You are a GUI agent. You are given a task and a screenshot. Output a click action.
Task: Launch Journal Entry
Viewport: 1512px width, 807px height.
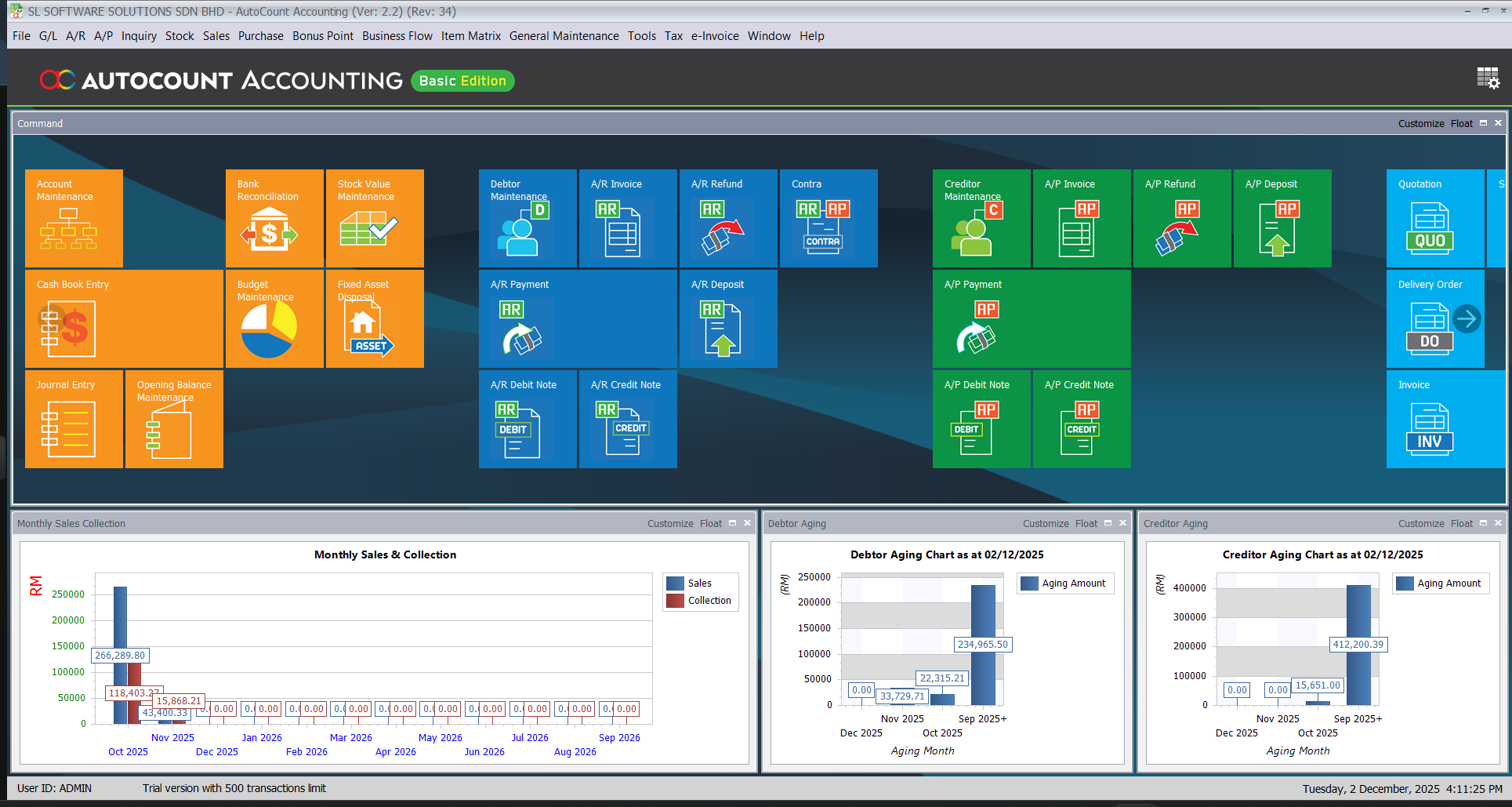[73, 419]
